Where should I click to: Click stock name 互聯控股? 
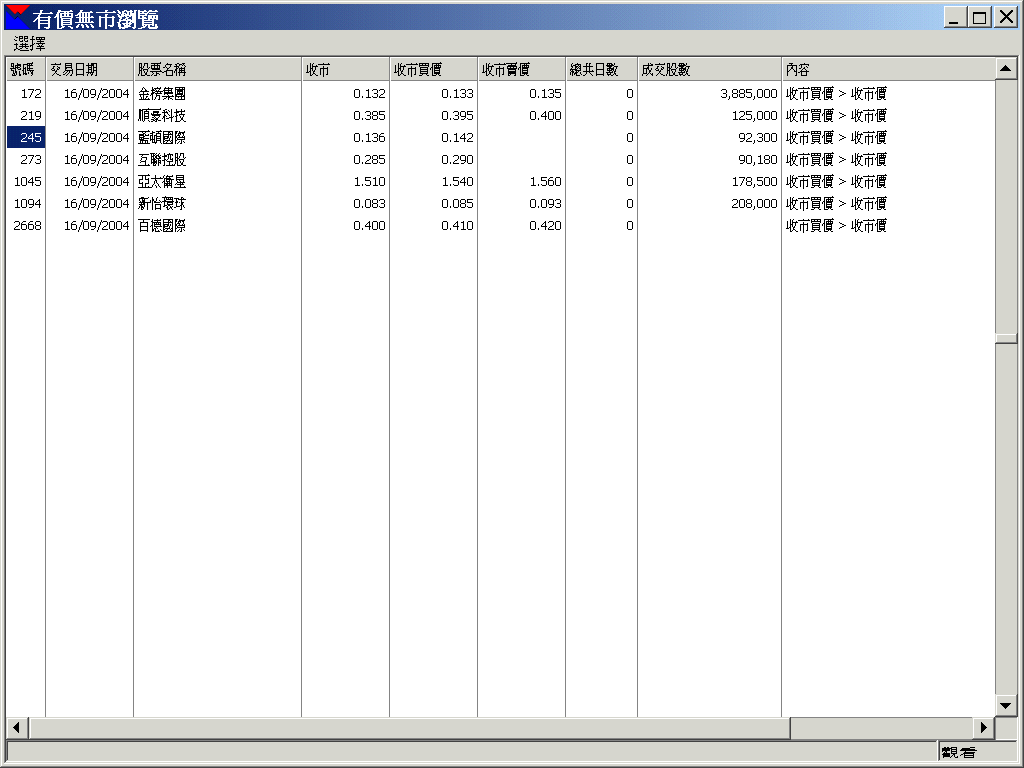[162, 159]
